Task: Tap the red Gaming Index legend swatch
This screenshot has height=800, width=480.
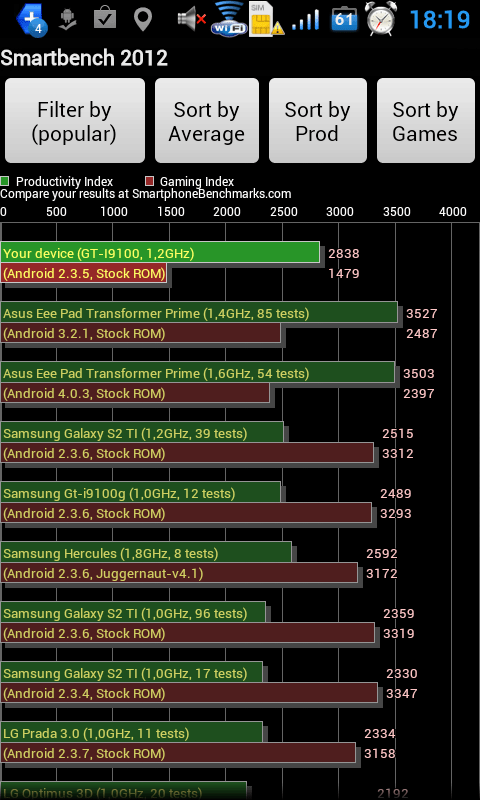Action: coord(149,181)
